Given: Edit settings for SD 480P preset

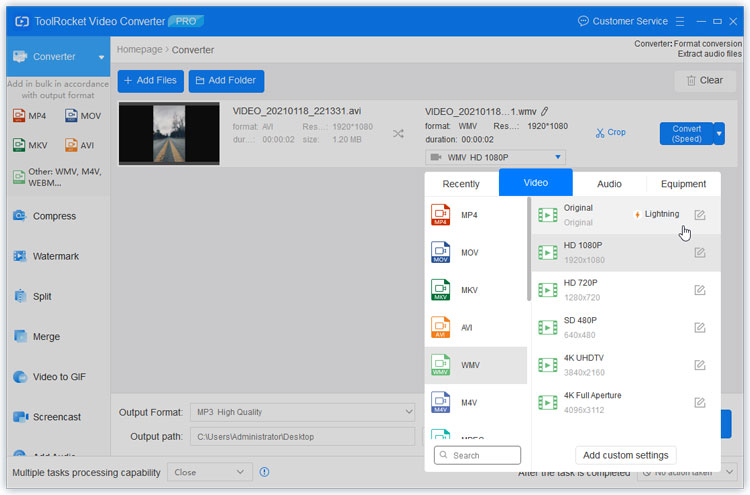Looking at the screenshot, I should (699, 328).
